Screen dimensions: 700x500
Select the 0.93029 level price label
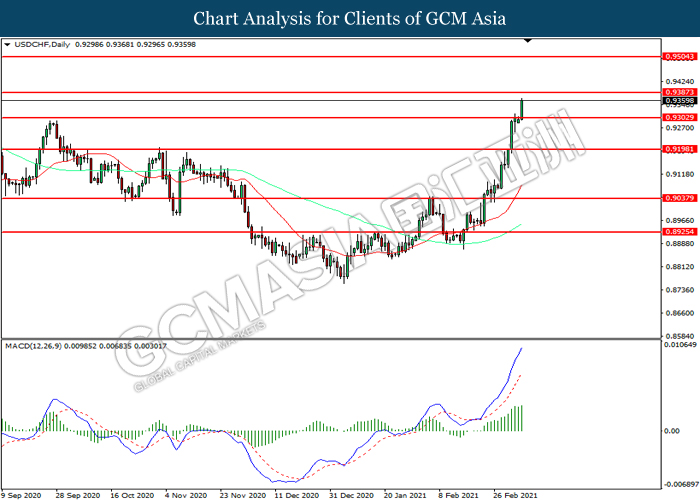[x=680, y=117]
